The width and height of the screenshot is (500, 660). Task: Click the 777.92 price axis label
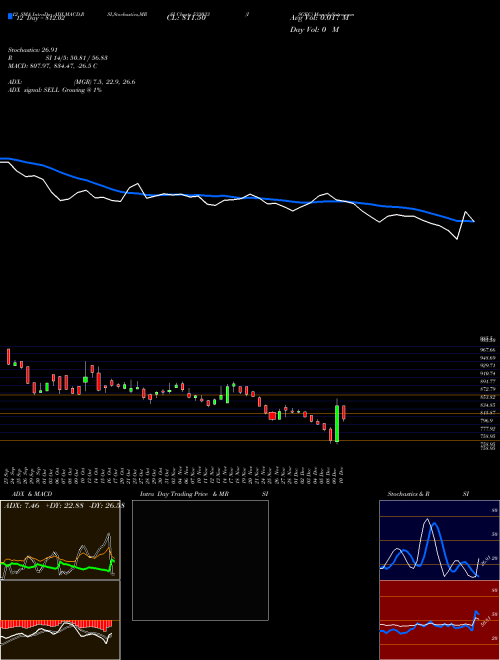pos(489,428)
